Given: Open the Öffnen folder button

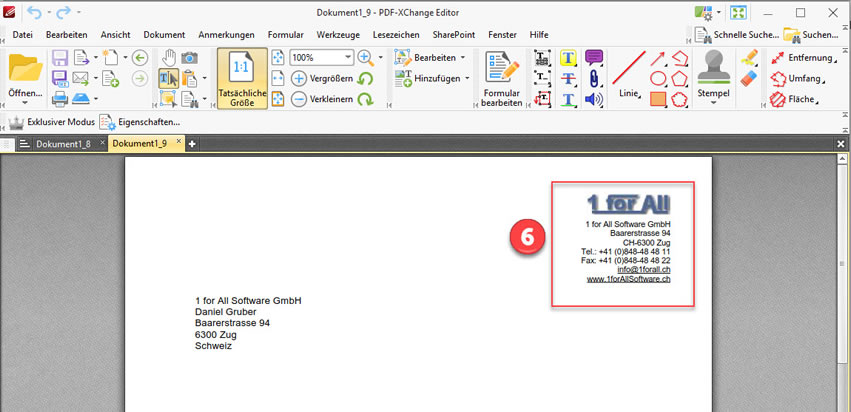Looking at the screenshot, I should [26, 79].
